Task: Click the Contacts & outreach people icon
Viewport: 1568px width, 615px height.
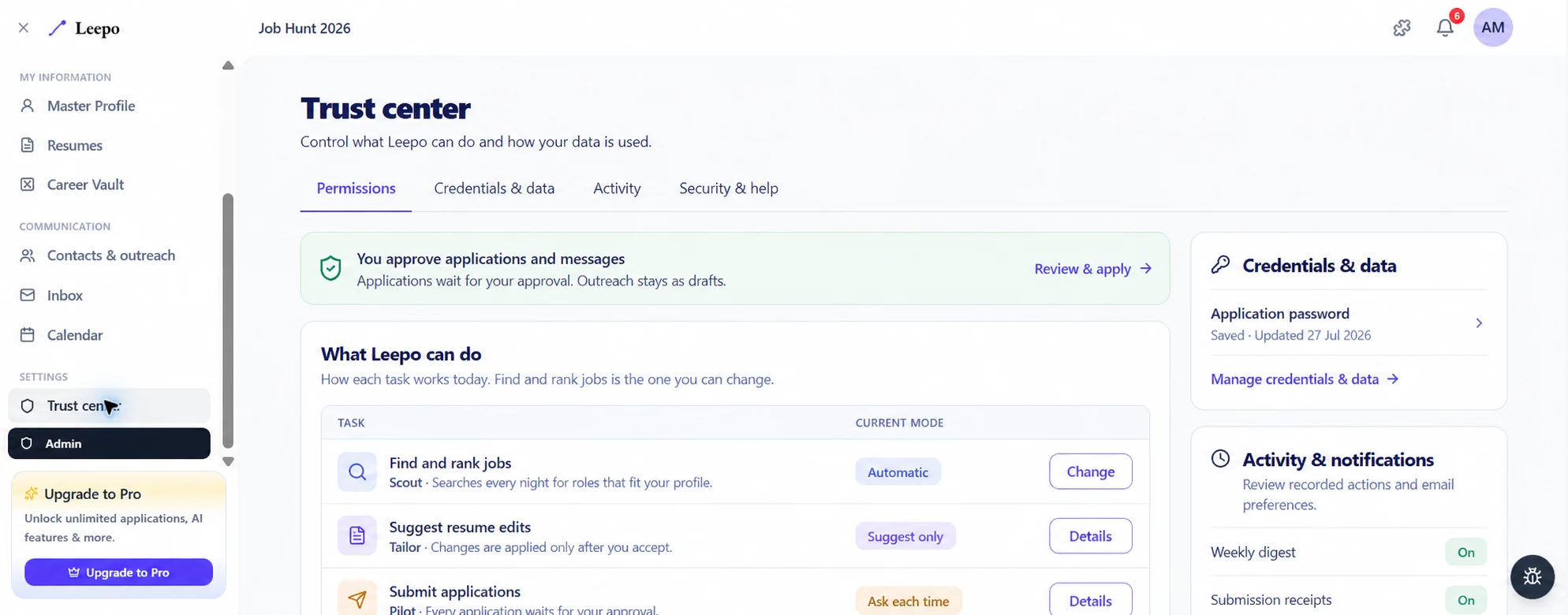Action: point(28,255)
